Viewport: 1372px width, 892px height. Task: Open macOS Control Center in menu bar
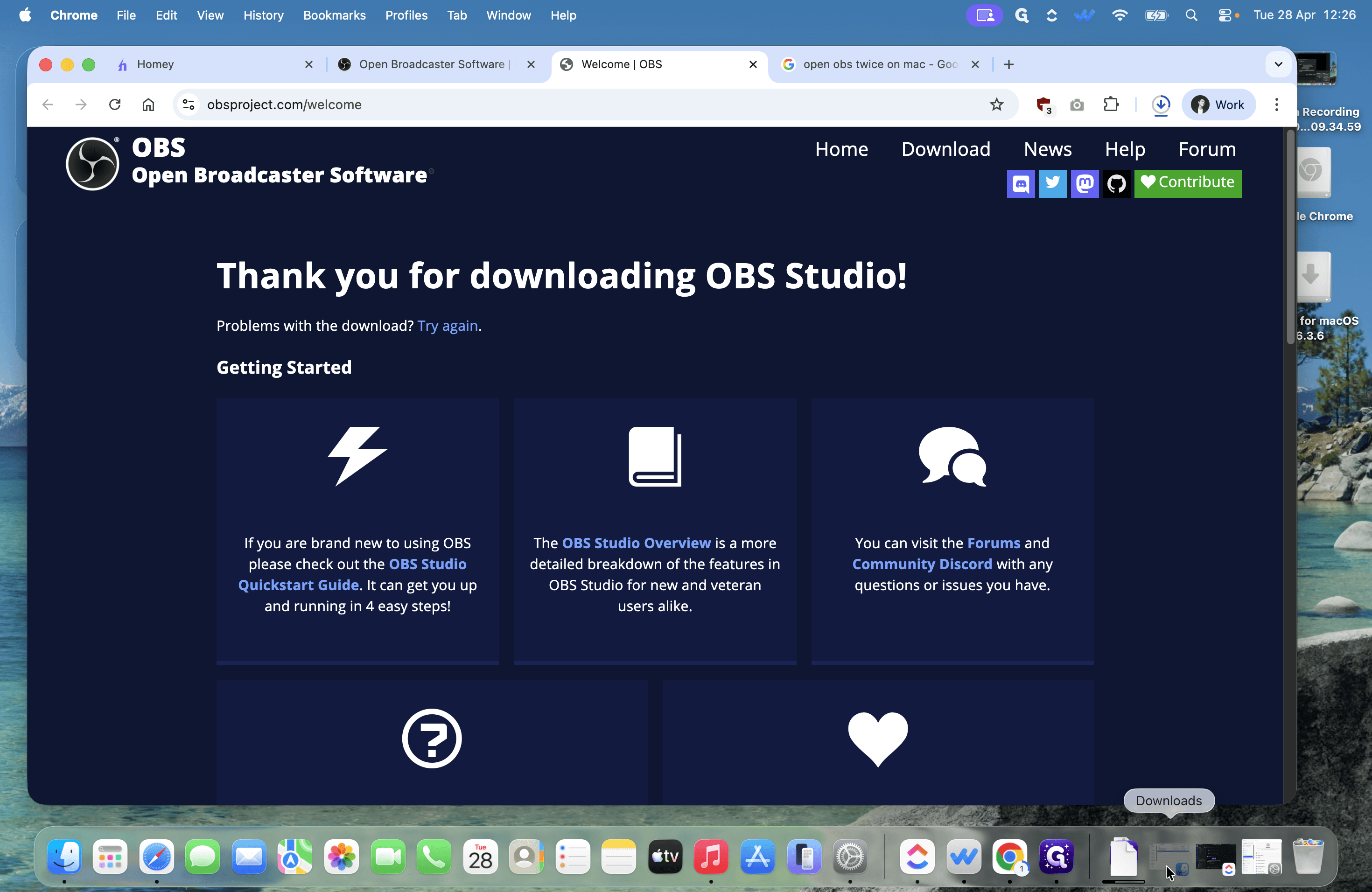(1225, 15)
